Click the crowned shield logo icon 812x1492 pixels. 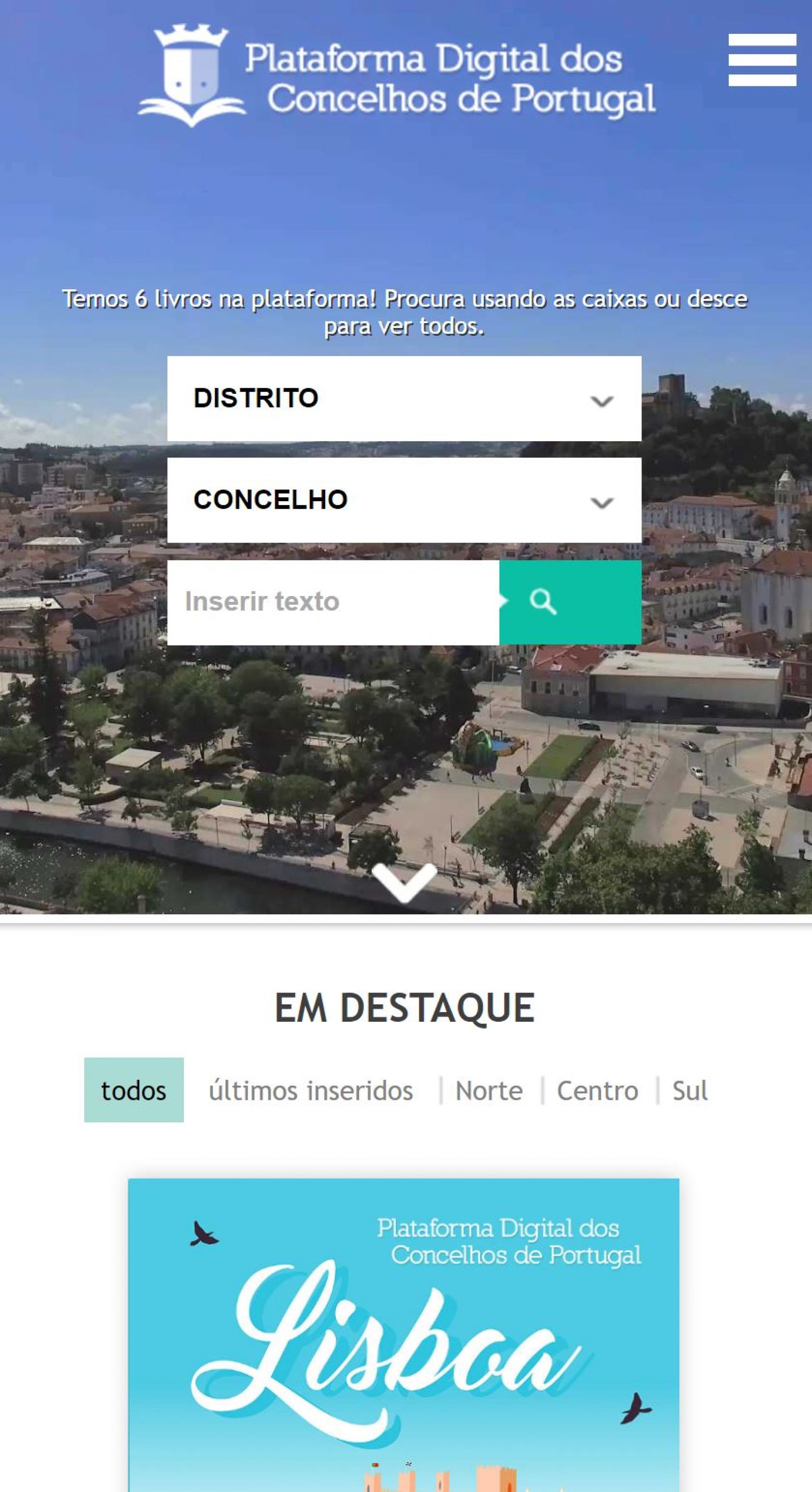coord(192,75)
